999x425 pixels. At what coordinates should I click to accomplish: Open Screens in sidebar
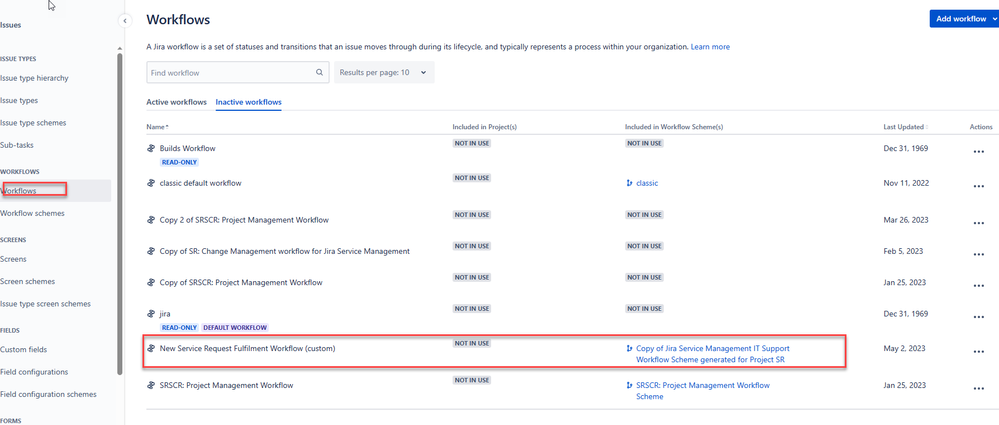[x=13, y=259]
